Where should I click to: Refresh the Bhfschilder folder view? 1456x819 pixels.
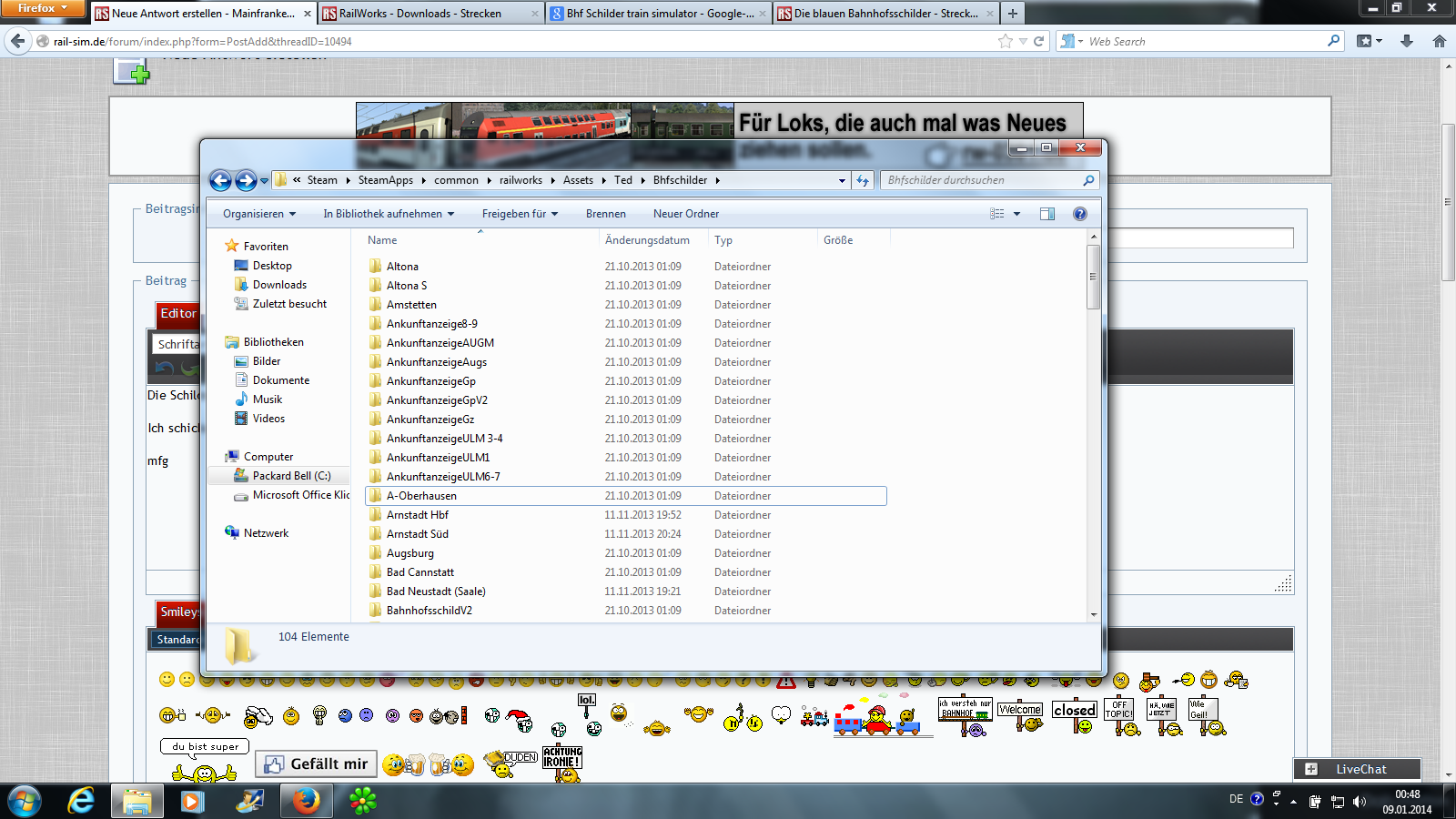863,180
